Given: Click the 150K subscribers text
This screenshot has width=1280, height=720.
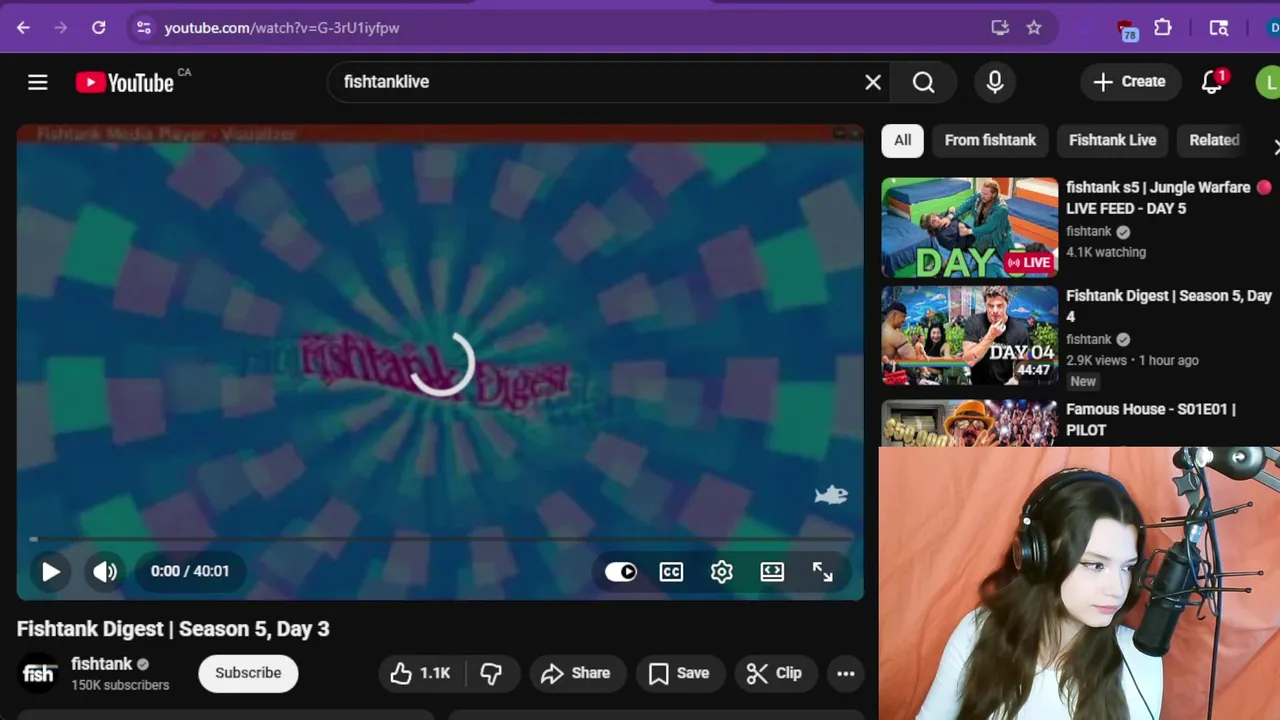Looking at the screenshot, I should 120,686.
